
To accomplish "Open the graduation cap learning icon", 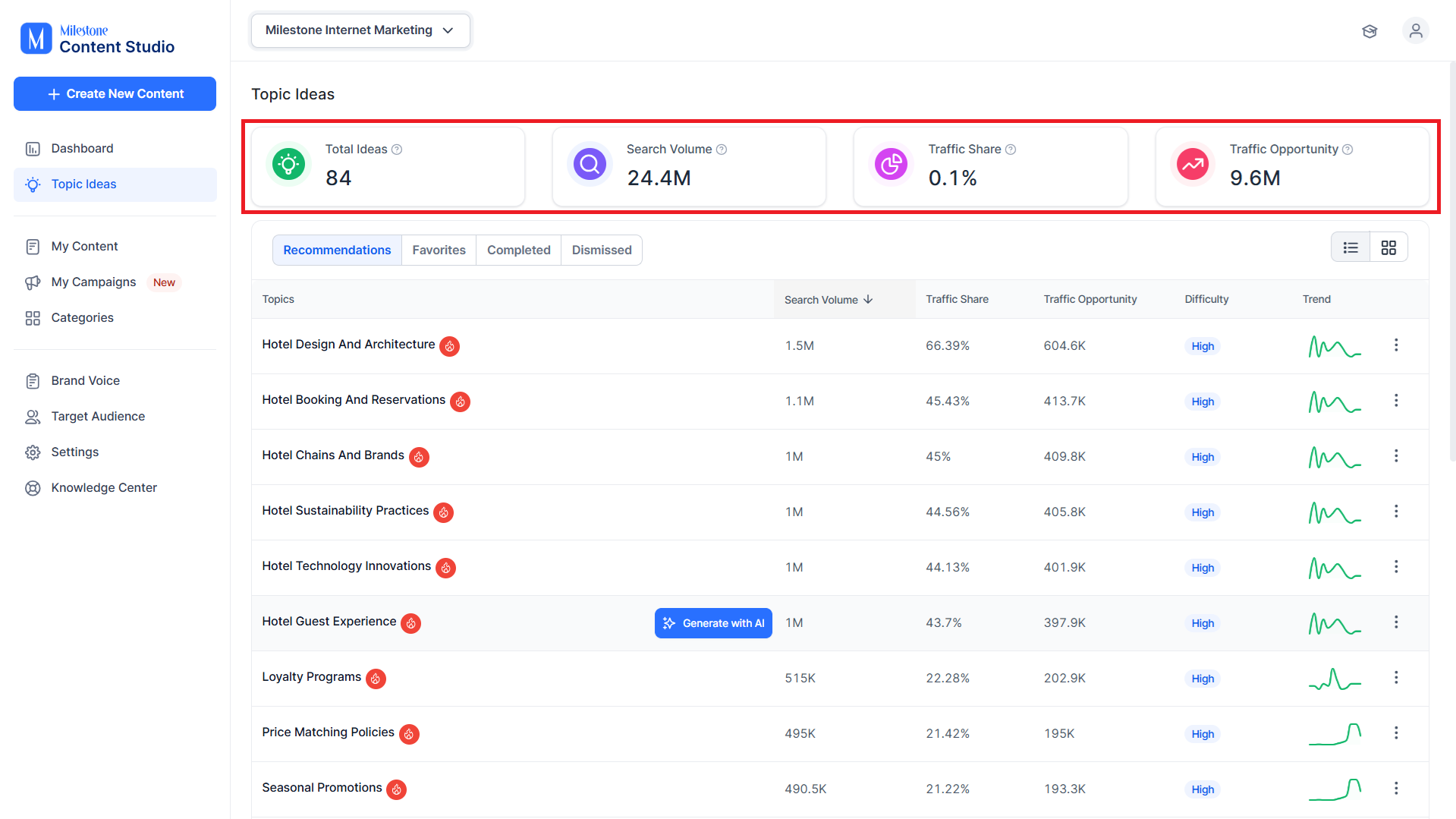I will [x=1369, y=31].
